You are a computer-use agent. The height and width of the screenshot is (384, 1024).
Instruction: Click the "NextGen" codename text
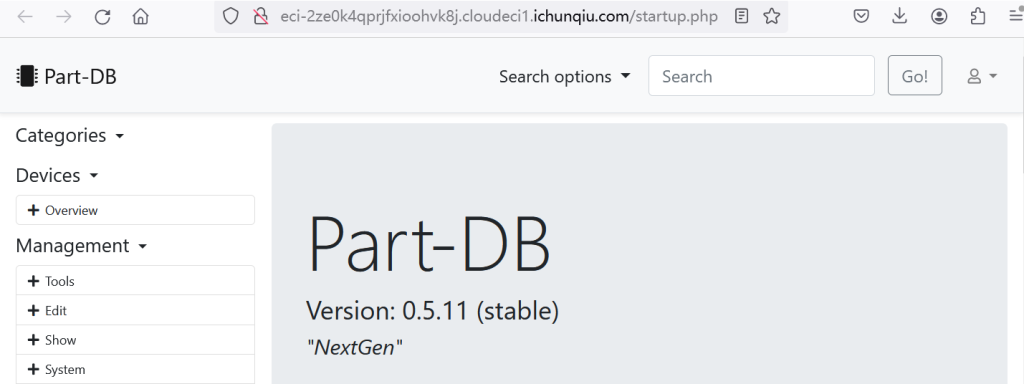click(x=355, y=347)
